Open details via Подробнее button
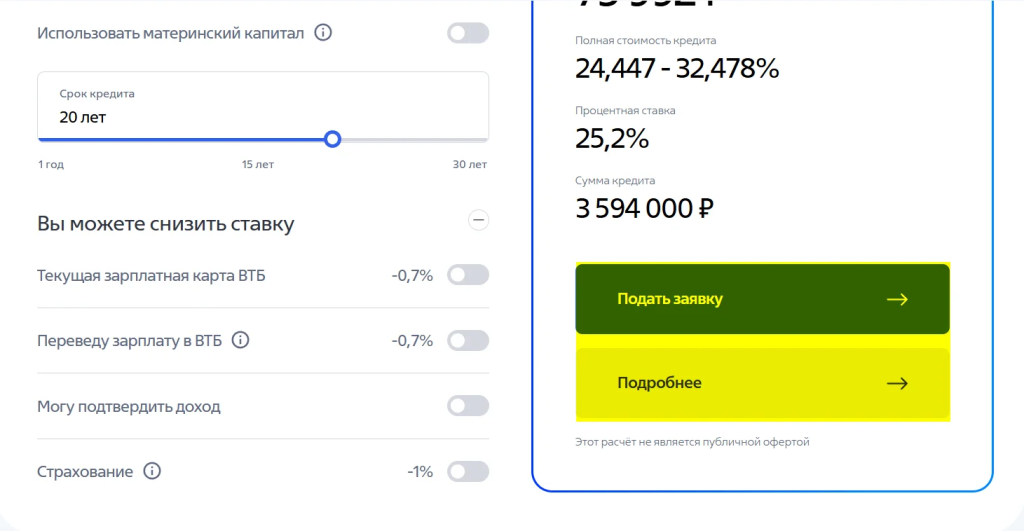This screenshot has width=1024, height=531. click(x=762, y=383)
